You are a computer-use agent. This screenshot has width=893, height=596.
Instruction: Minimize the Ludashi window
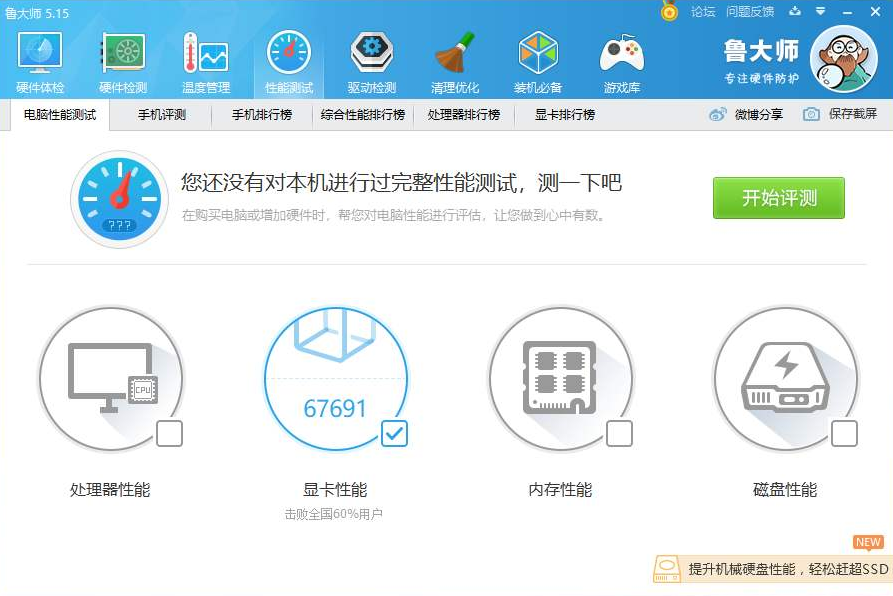point(848,12)
